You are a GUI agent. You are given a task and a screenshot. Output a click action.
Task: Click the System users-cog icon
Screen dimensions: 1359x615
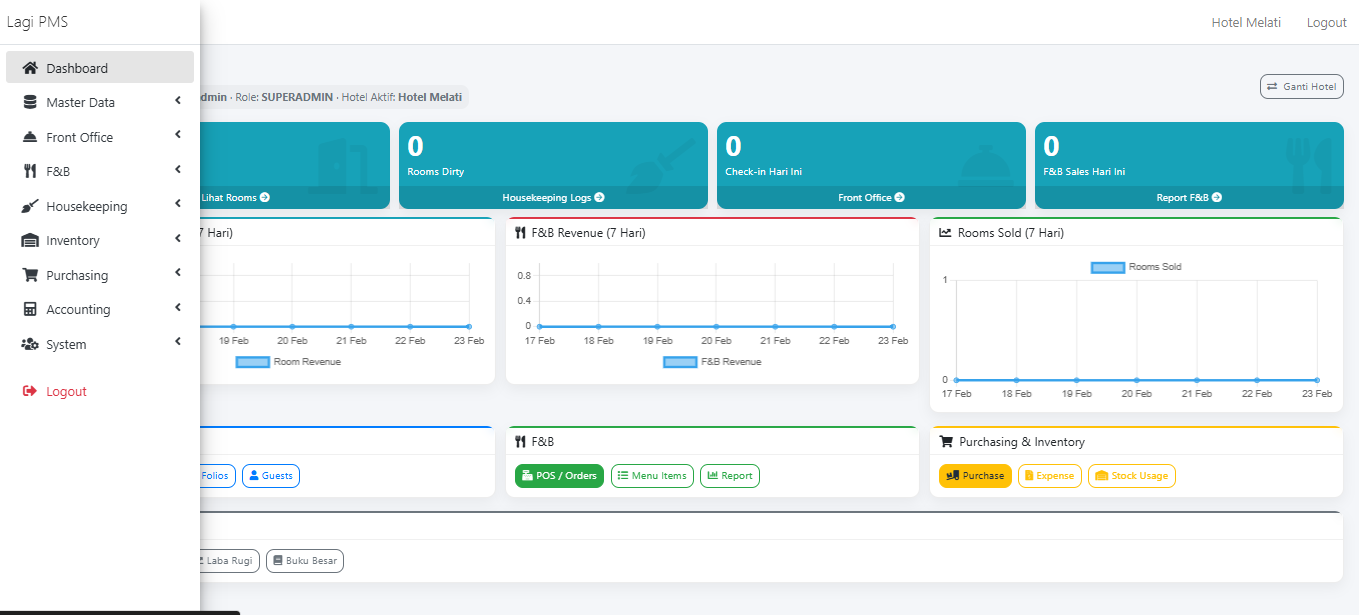(30, 344)
